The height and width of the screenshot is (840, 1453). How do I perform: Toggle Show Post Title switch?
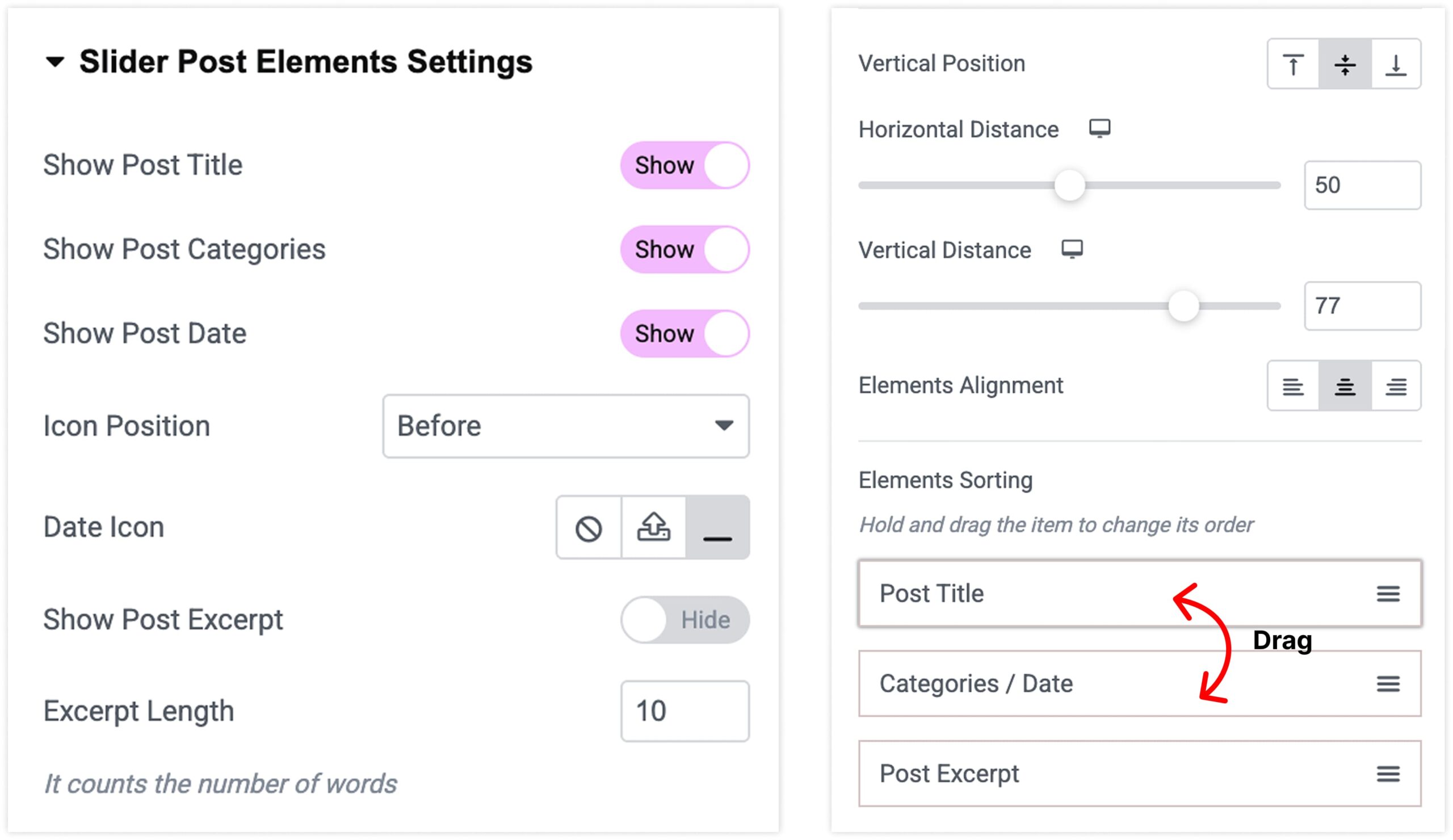(x=685, y=166)
